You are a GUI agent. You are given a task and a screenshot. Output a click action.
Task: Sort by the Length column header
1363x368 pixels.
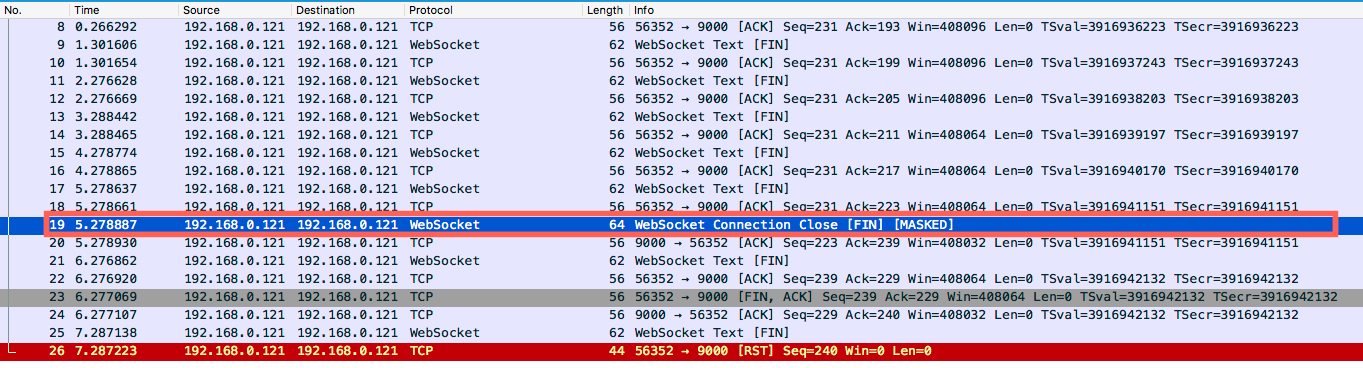pos(606,9)
